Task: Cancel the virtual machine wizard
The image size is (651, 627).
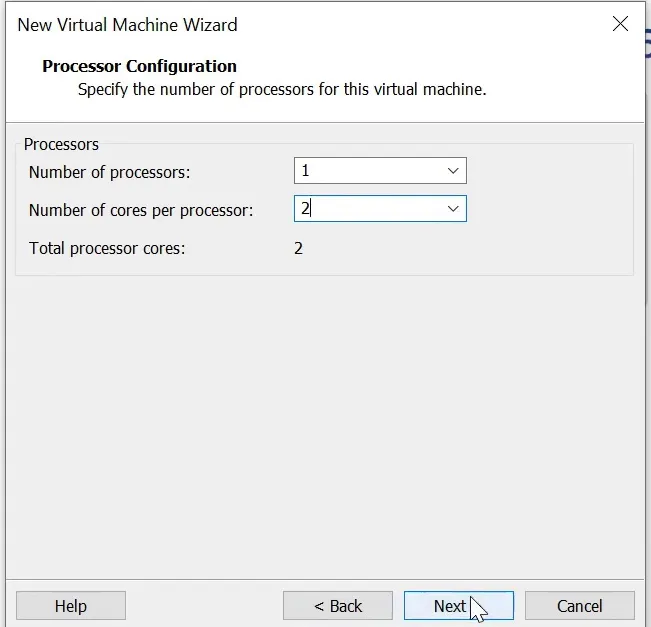Action: pos(580,606)
